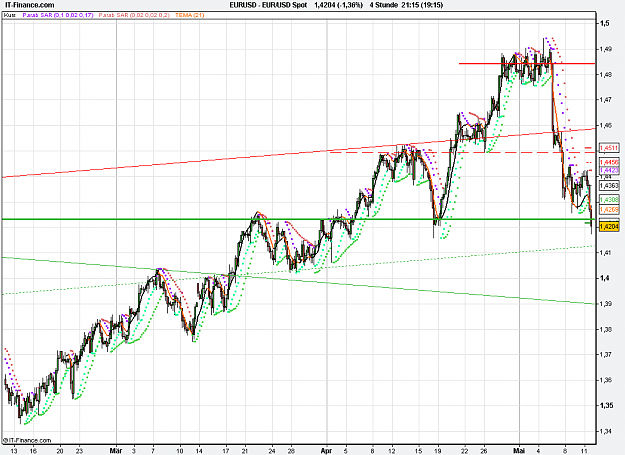This screenshot has height=455, width=625.
Task: Click the date label 19 on time axis
Action: (438, 451)
